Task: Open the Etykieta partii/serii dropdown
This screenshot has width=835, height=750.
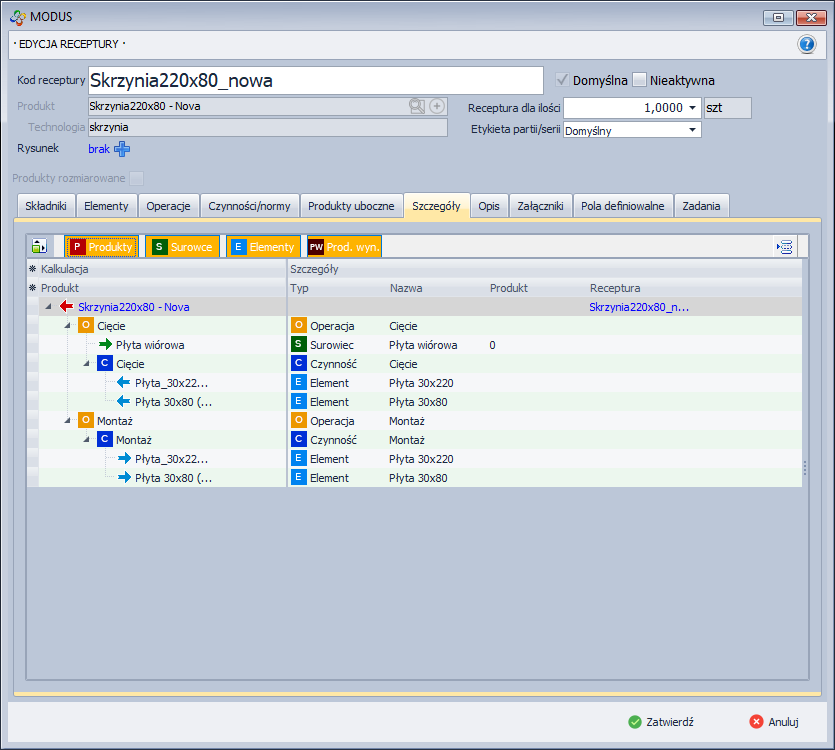Action: 691,130
